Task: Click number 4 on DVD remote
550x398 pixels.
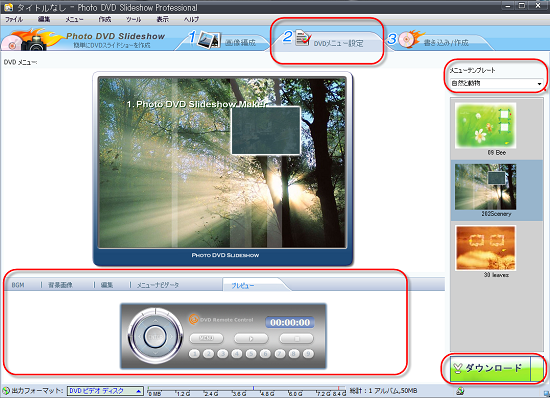Action: click(x=237, y=354)
